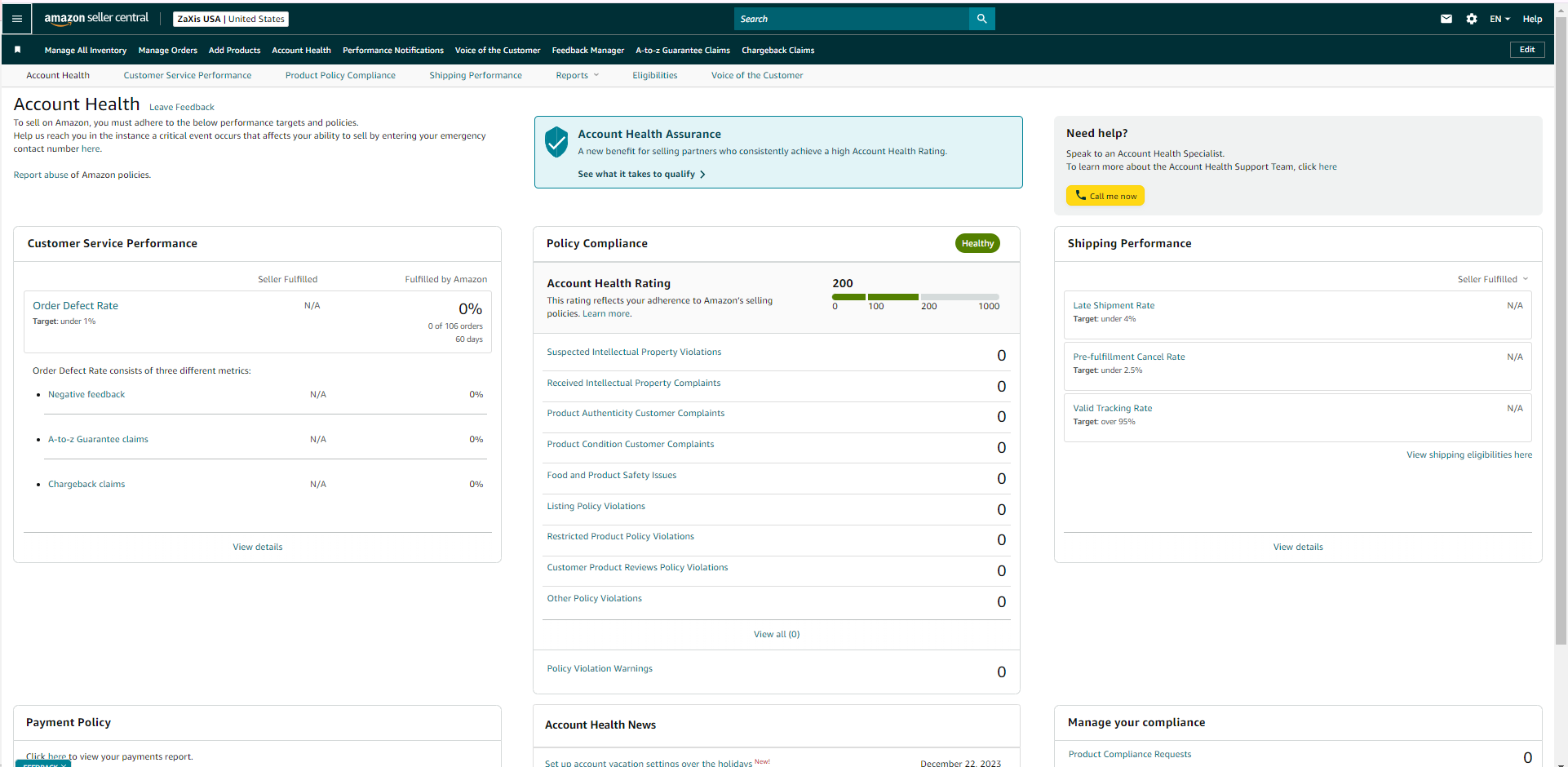The width and height of the screenshot is (1568, 767).
Task: Click View shipping eligibilities here
Action: click(x=1469, y=454)
